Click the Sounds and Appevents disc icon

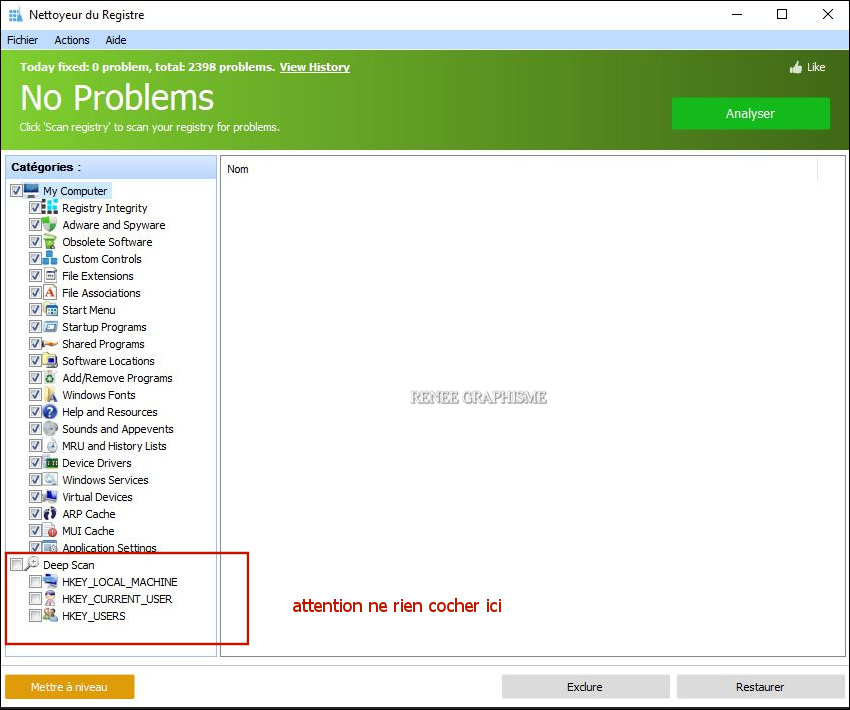pos(50,429)
